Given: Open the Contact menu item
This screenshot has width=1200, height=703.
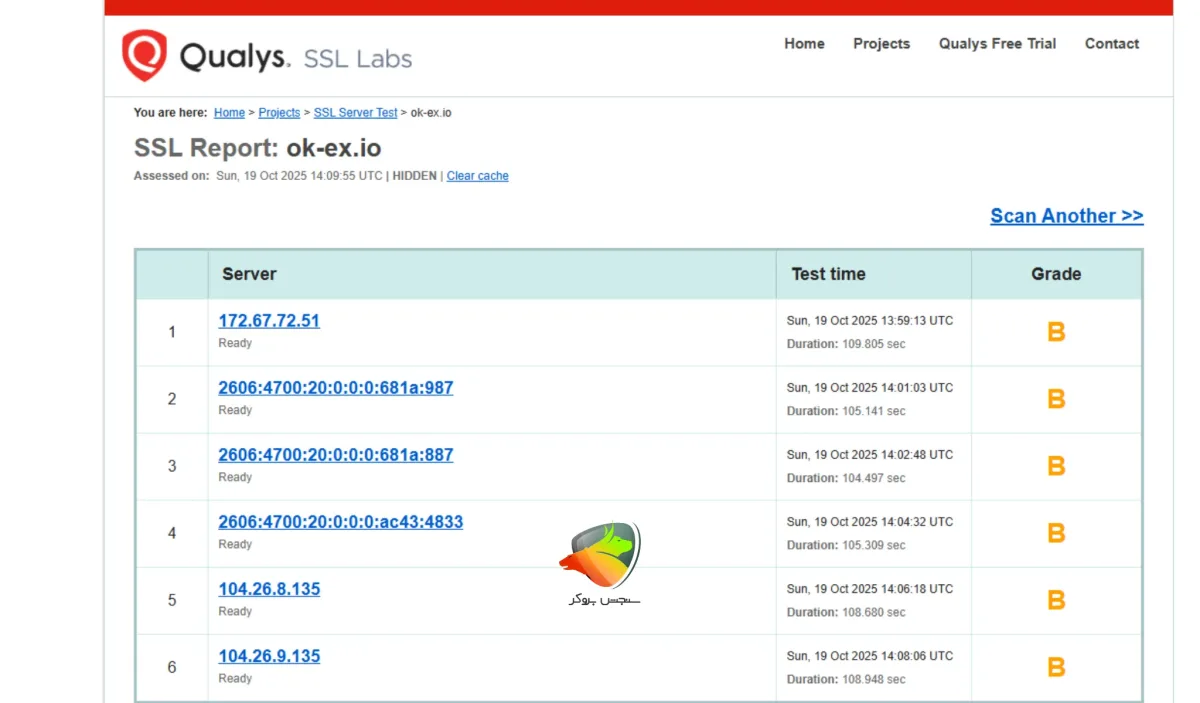Looking at the screenshot, I should pyautogui.click(x=1112, y=44).
